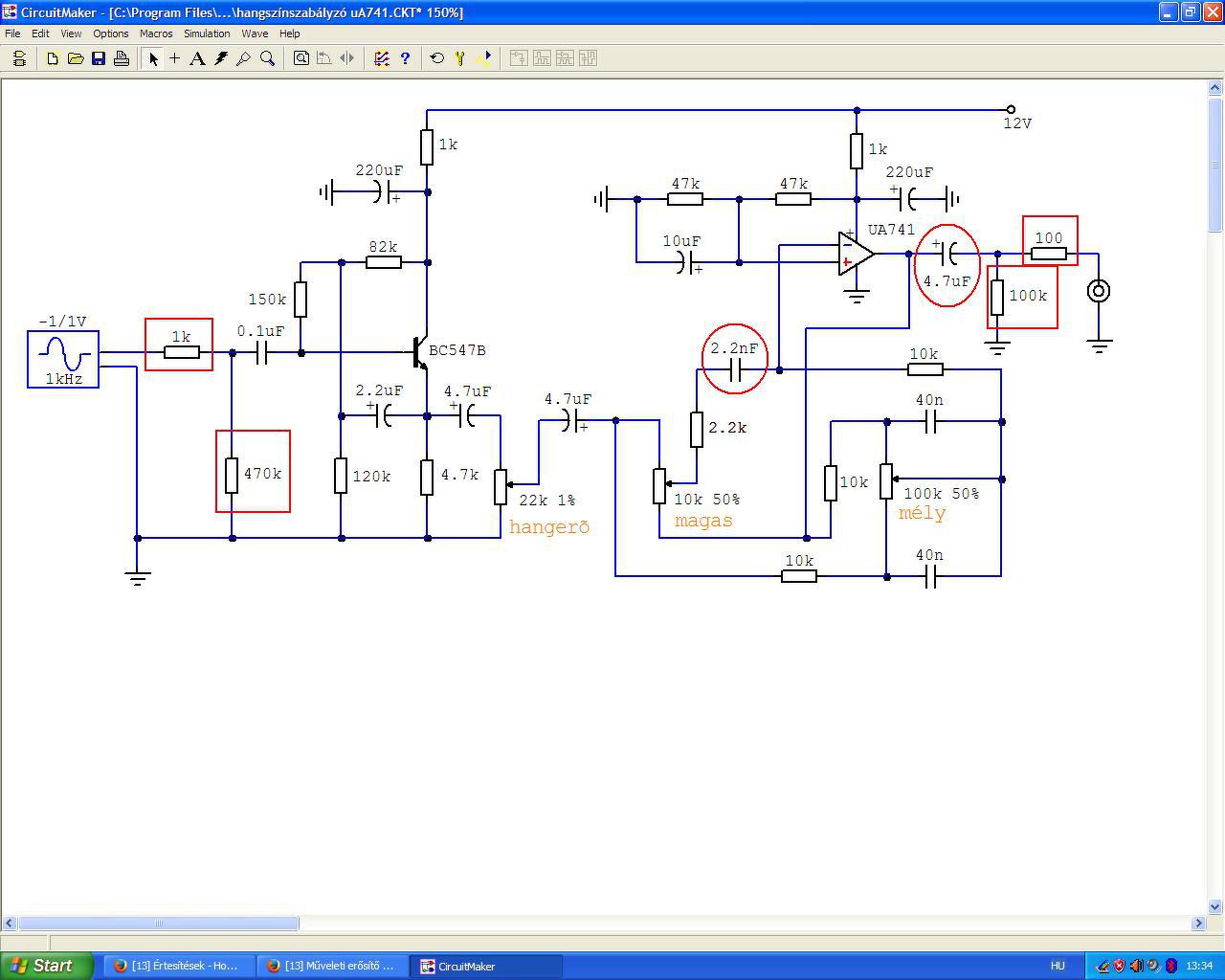Open the Wave menu
This screenshot has height=980, width=1225.
[255, 33]
